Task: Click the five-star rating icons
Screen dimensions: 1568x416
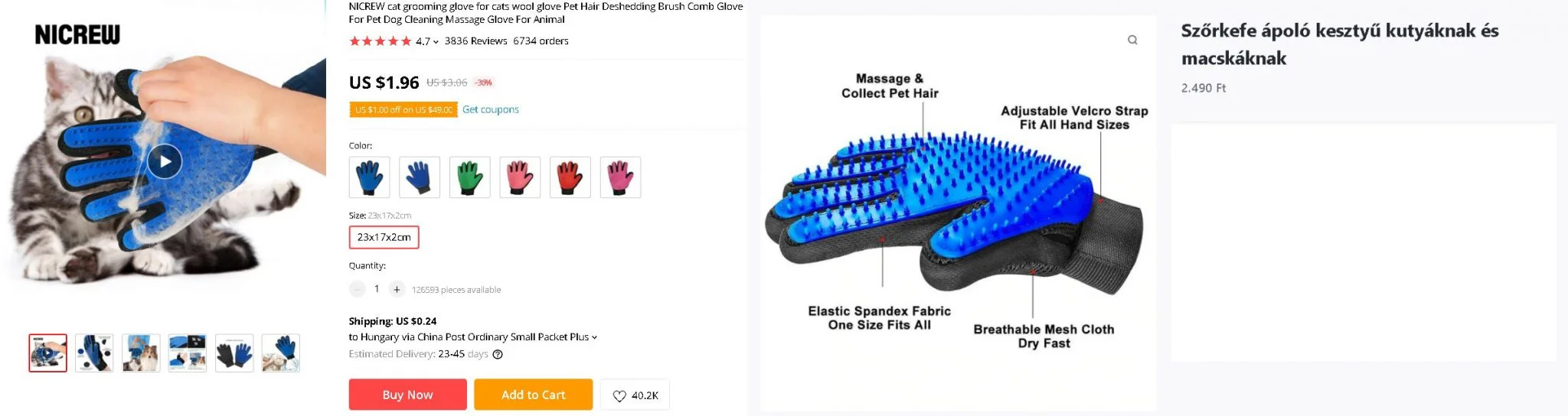Action: [380, 41]
